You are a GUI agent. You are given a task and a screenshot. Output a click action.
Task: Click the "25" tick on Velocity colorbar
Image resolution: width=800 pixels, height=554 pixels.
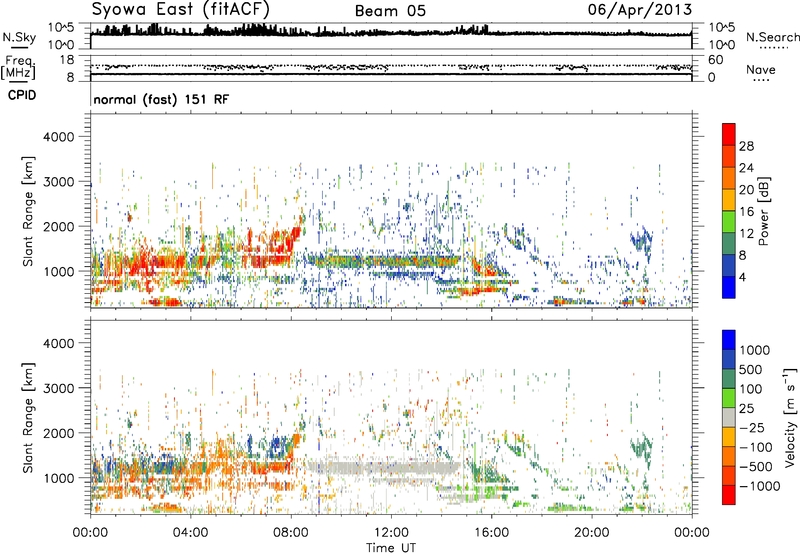pos(747,409)
